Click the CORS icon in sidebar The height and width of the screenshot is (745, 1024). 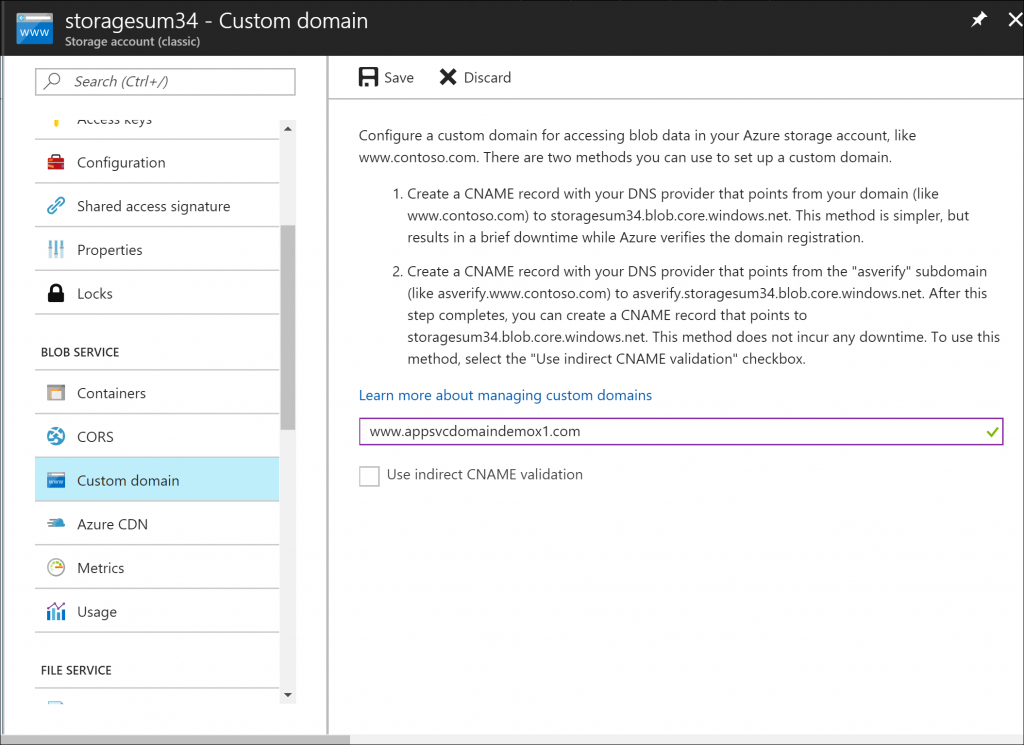(x=56, y=437)
